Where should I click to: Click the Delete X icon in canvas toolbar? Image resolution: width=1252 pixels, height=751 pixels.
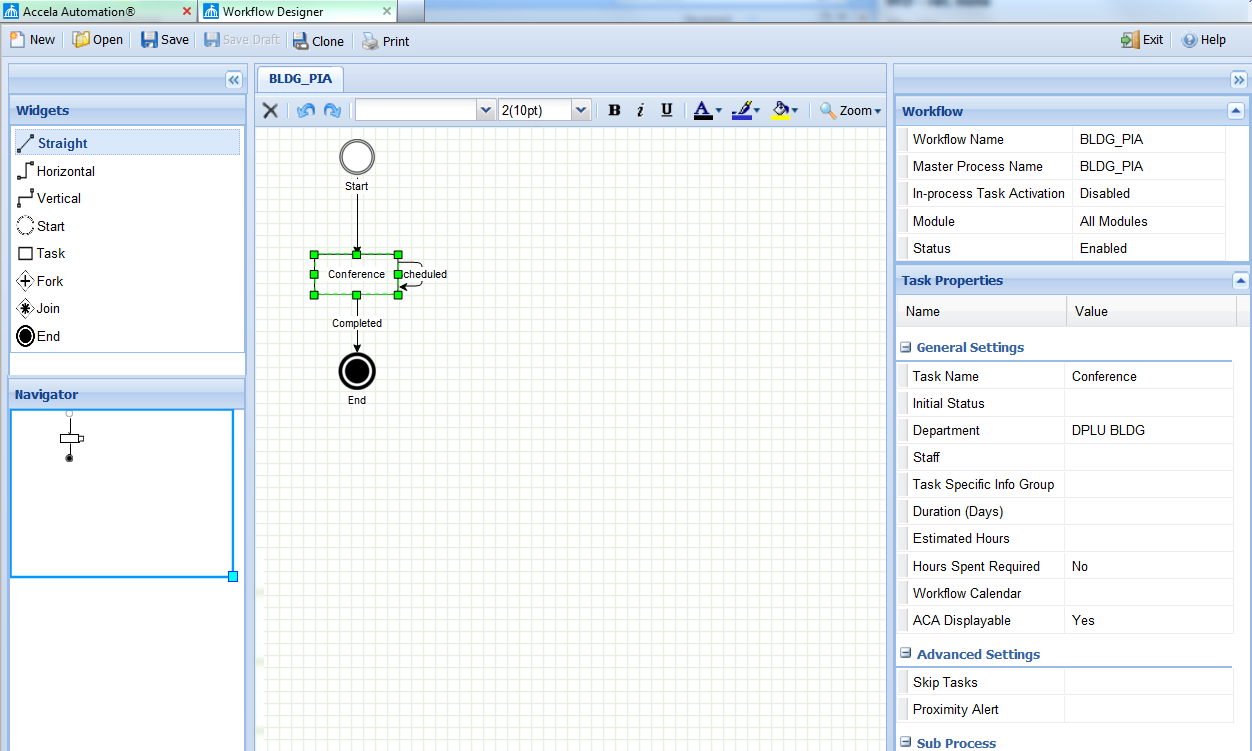coord(270,110)
